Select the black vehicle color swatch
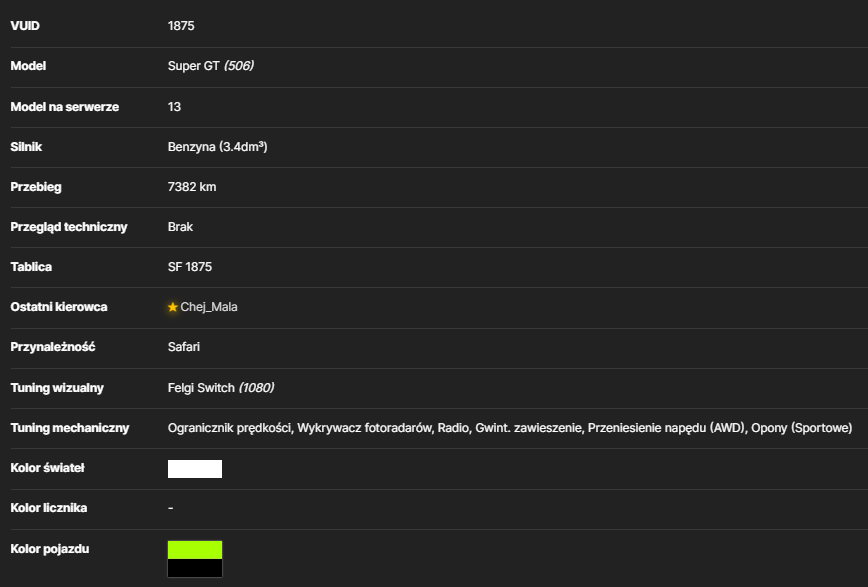 coord(195,568)
